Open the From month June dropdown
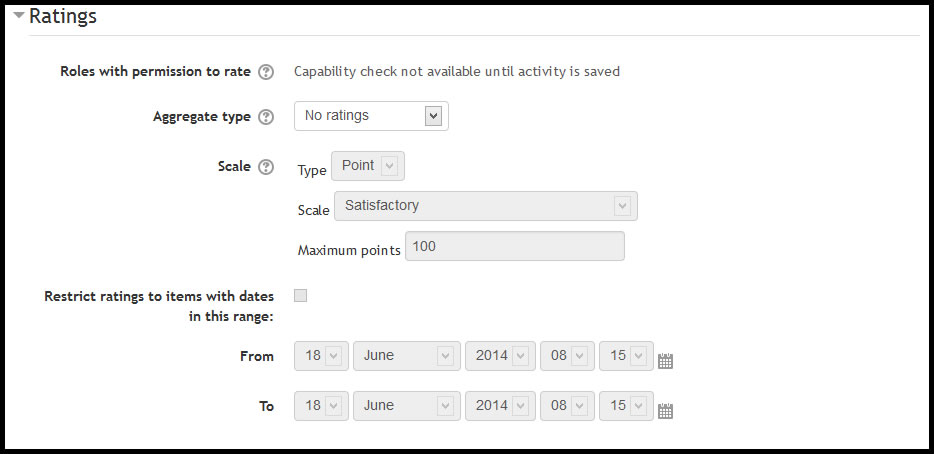This screenshot has height=454, width=934. point(406,356)
